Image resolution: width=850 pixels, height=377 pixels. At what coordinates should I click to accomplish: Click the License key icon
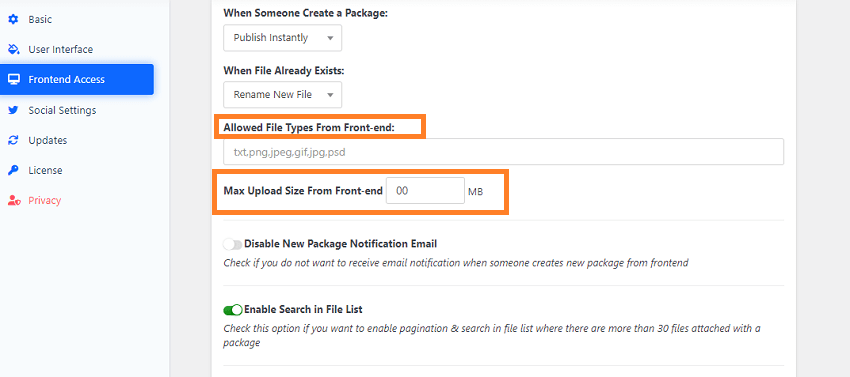(x=14, y=170)
